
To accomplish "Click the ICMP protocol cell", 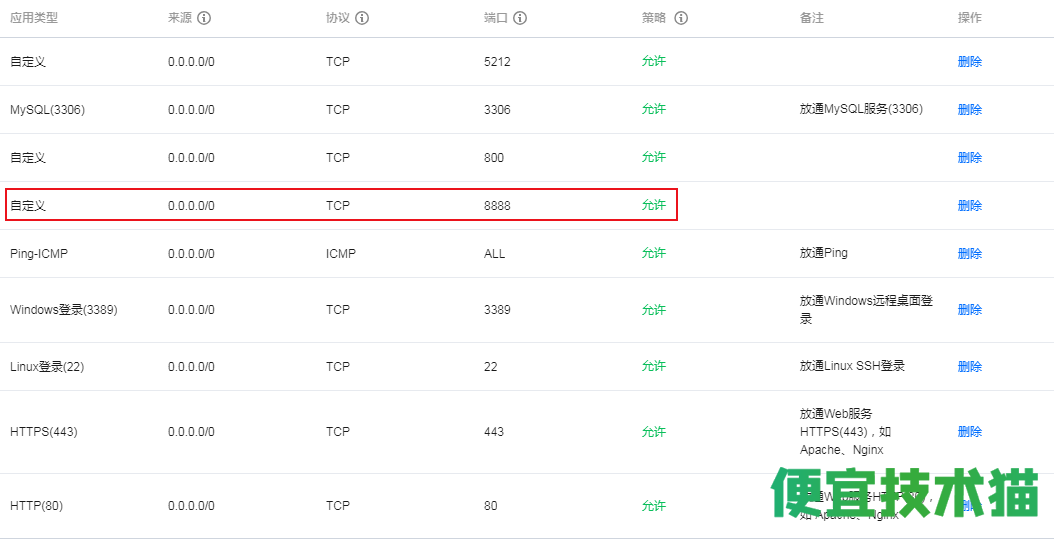I will [341, 254].
